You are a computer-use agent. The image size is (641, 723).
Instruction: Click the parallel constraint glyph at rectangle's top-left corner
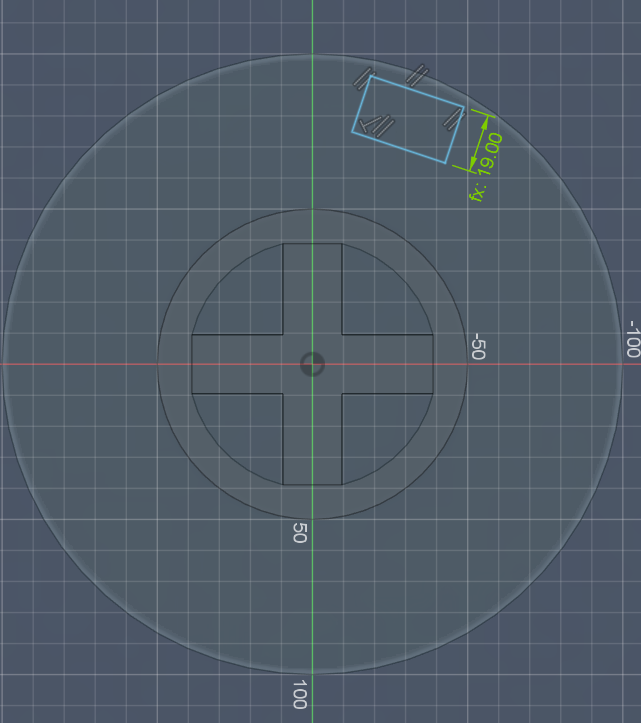click(x=364, y=78)
